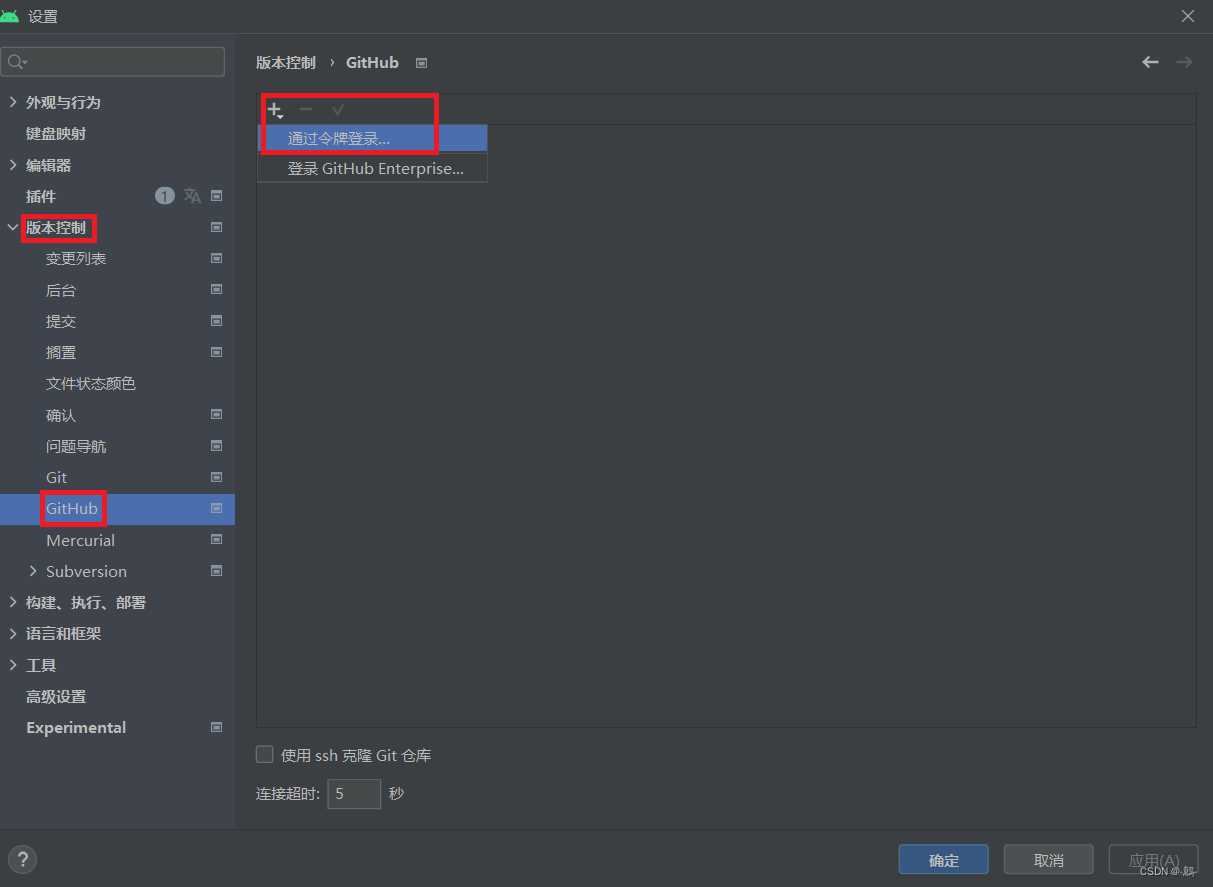This screenshot has width=1213, height=887.
Task: Click the remove account minus icon
Action: coord(306,109)
